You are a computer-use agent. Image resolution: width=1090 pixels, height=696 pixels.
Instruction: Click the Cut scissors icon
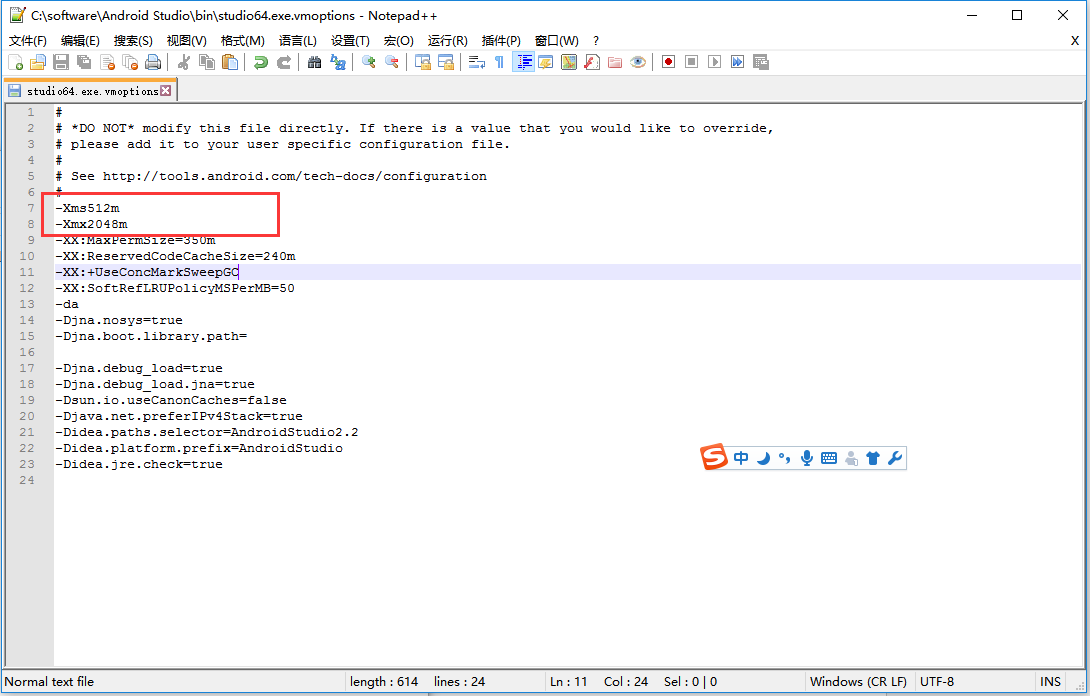point(184,63)
